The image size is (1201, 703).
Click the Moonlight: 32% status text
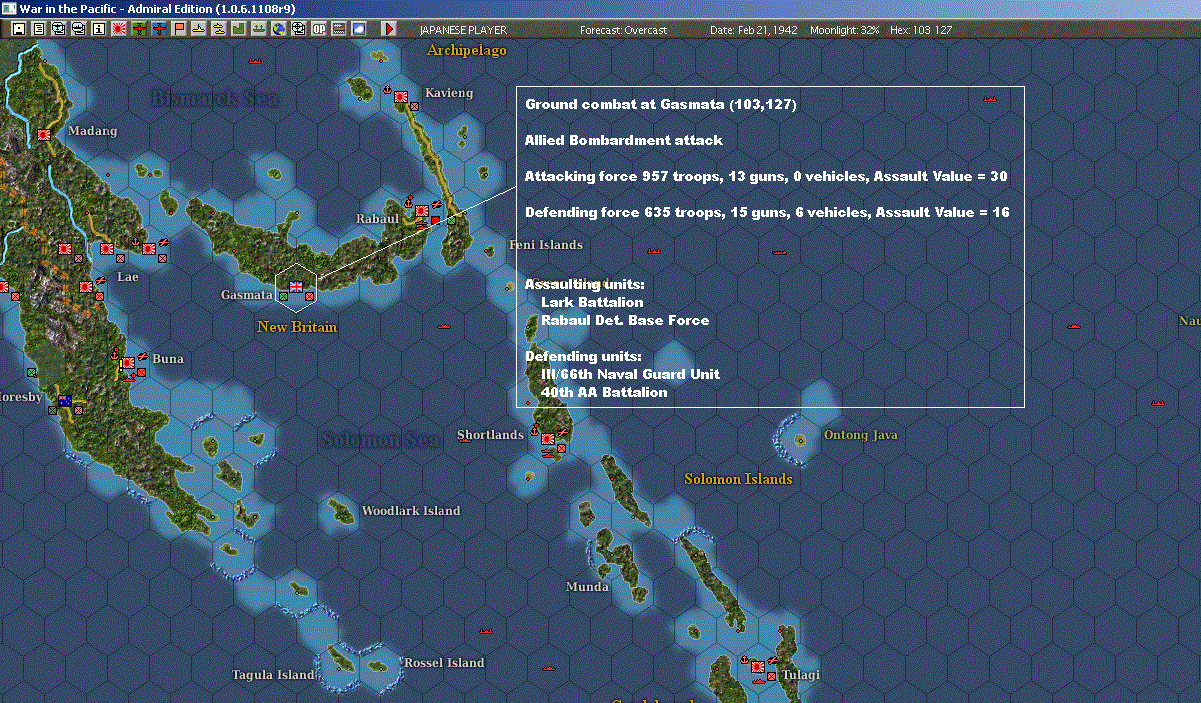[845, 30]
